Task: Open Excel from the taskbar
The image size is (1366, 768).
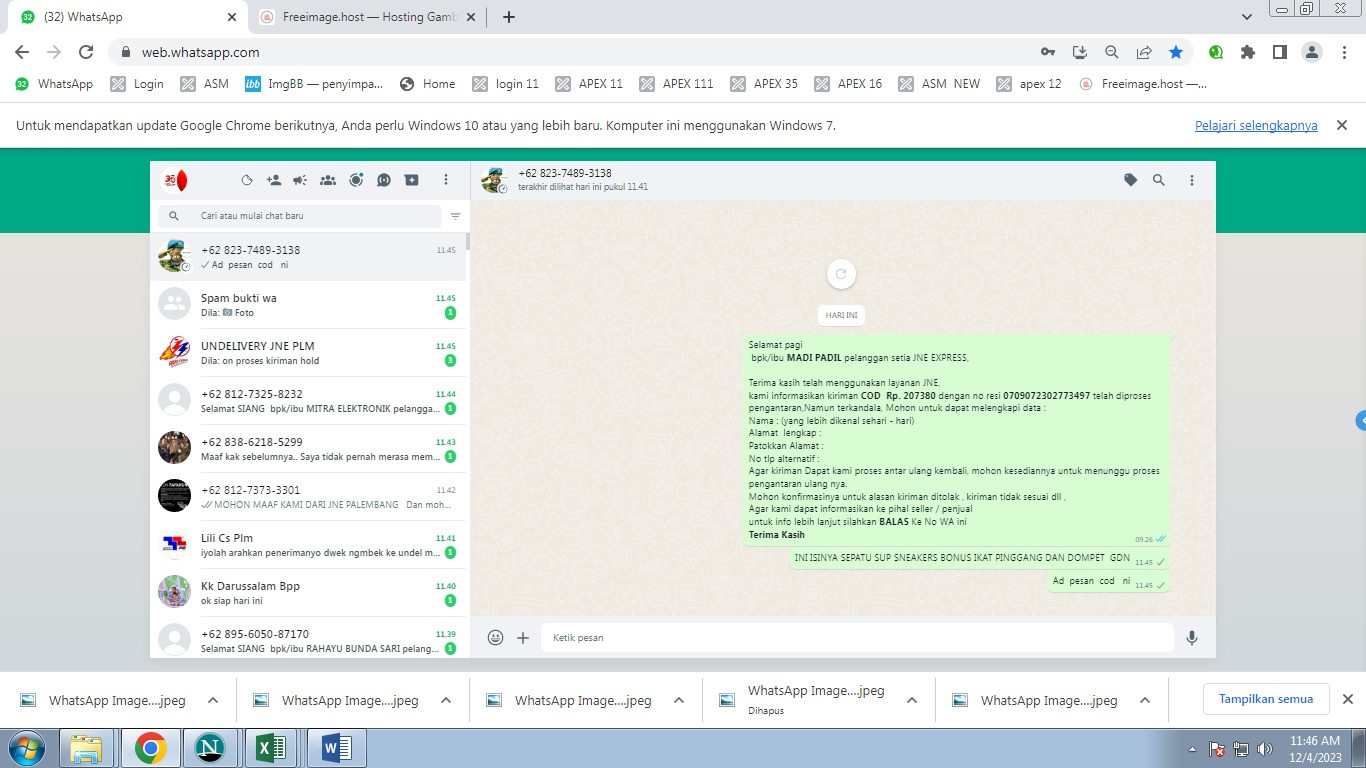Action: point(272,747)
